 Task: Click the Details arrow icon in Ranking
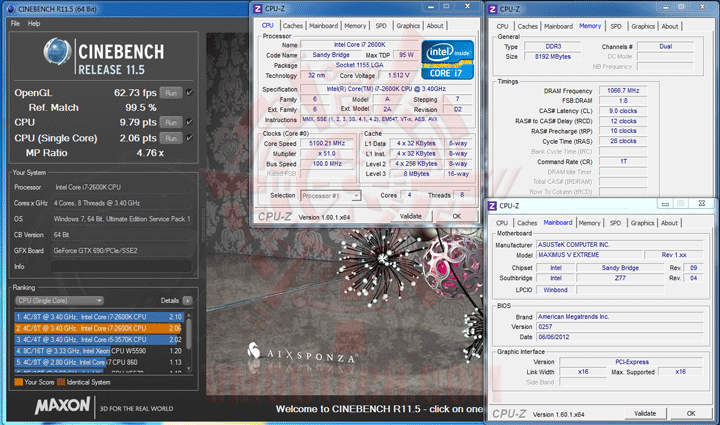pos(187,301)
